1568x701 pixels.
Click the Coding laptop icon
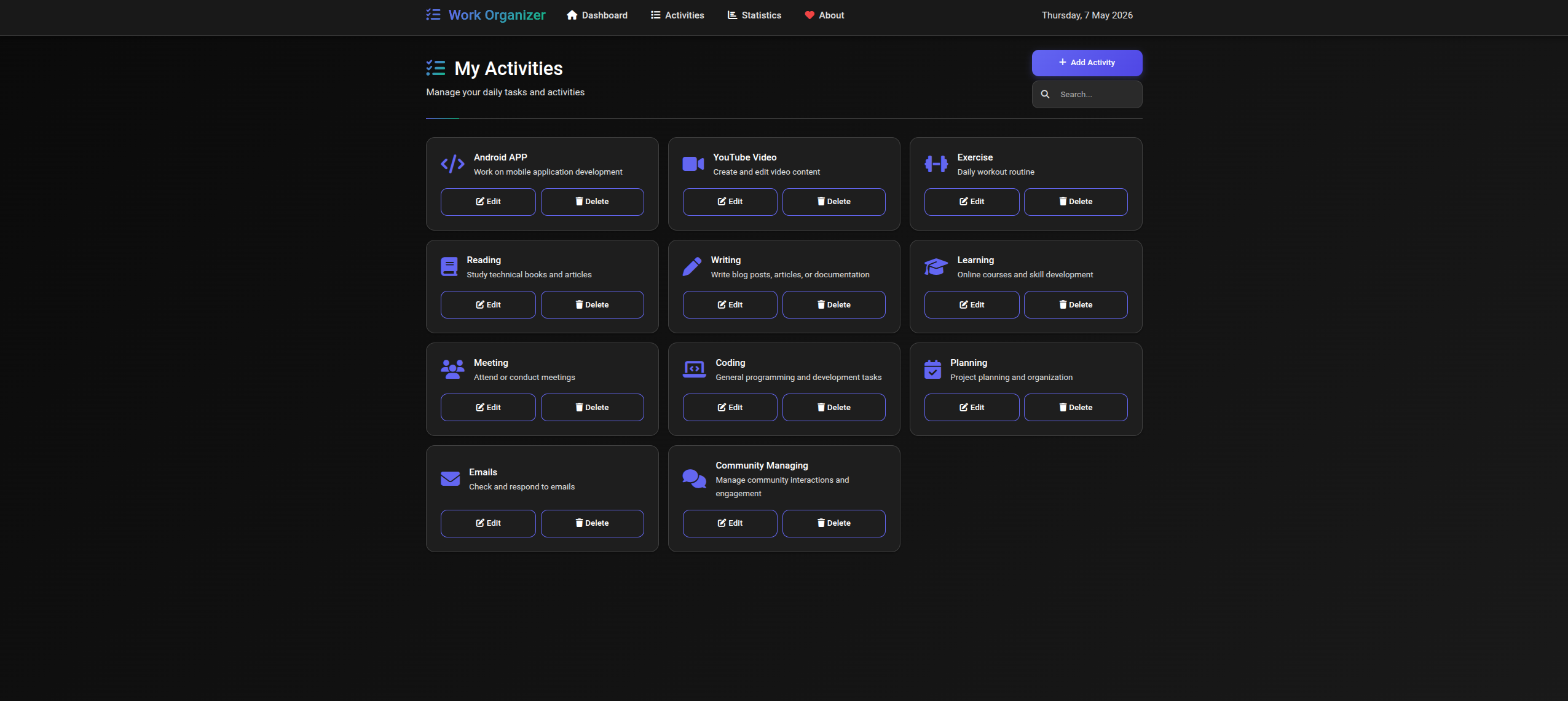(x=695, y=370)
